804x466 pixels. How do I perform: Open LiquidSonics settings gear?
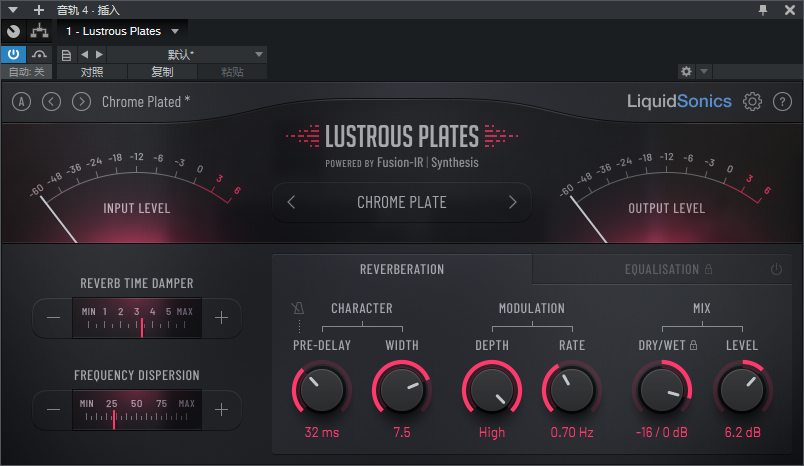[x=752, y=102]
